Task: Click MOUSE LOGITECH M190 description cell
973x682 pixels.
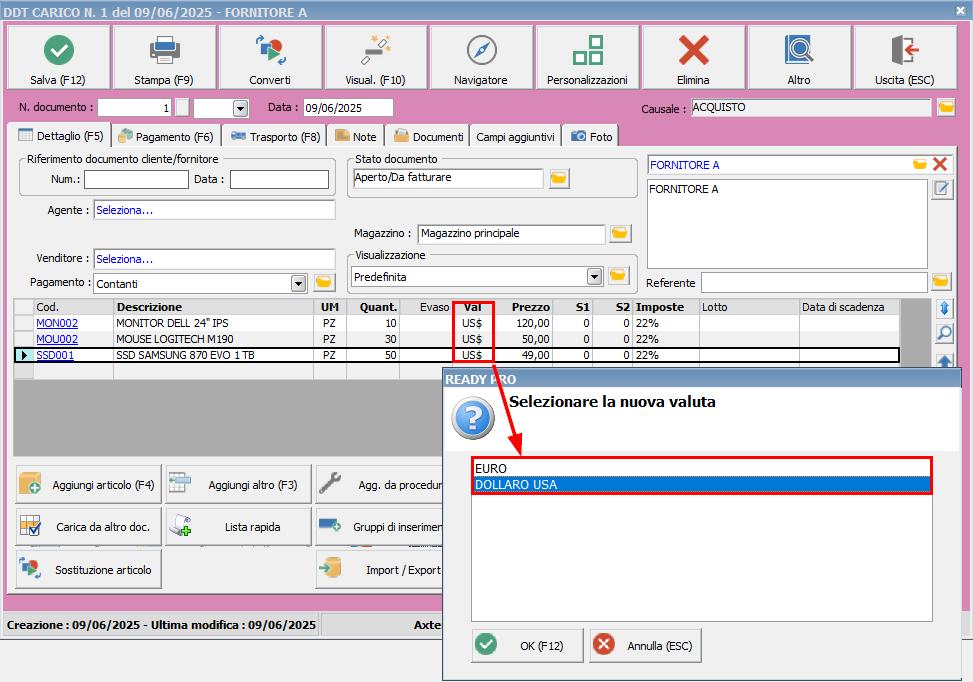Action: point(213,339)
